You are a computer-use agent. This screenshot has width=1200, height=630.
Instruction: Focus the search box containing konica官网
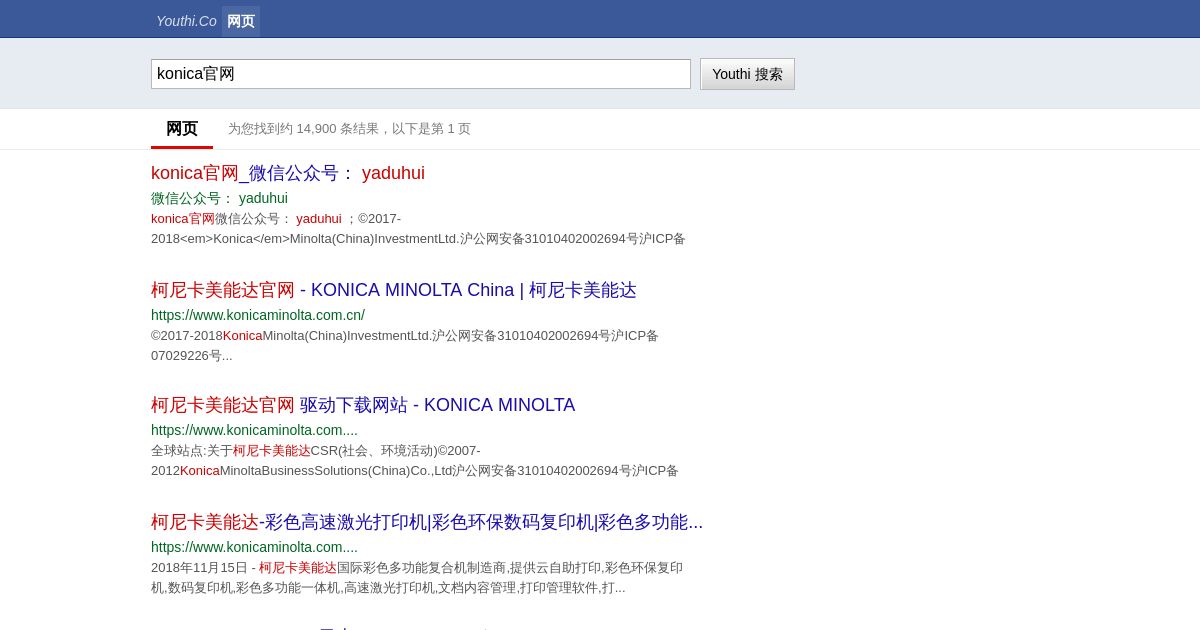pyautogui.click(x=421, y=74)
